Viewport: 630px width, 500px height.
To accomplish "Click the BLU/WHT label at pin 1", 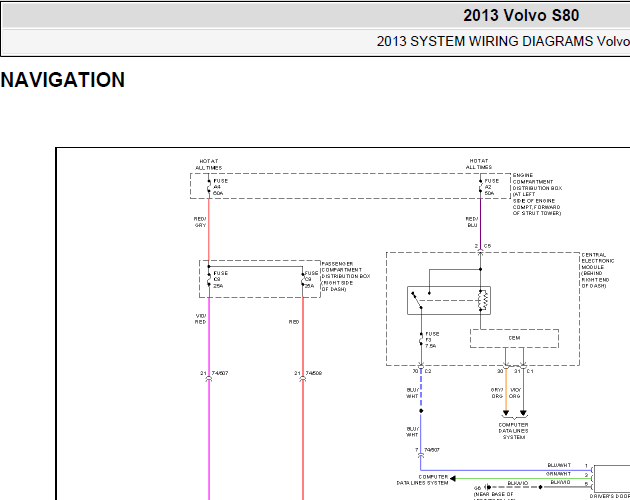I will coord(559,465).
